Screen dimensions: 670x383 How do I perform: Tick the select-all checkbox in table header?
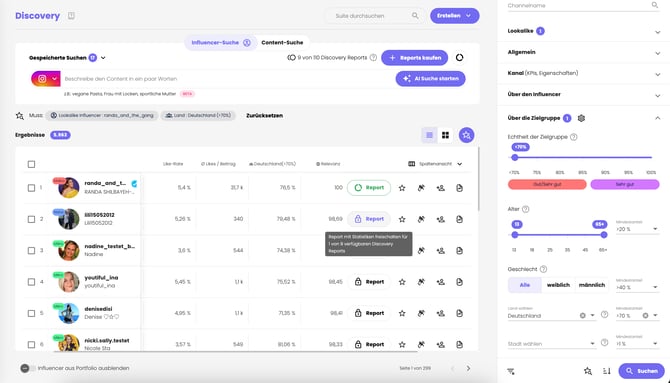(x=31, y=164)
